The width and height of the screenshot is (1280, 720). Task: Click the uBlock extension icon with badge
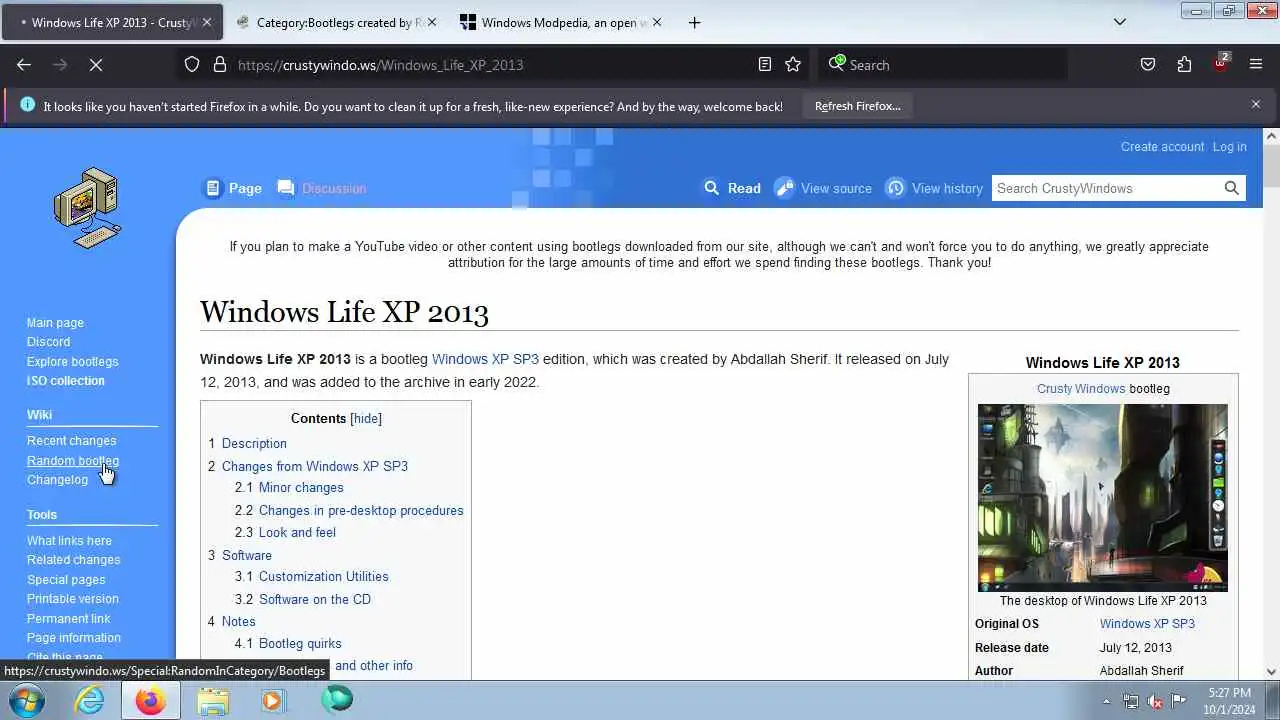click(x=1221, y=63)
